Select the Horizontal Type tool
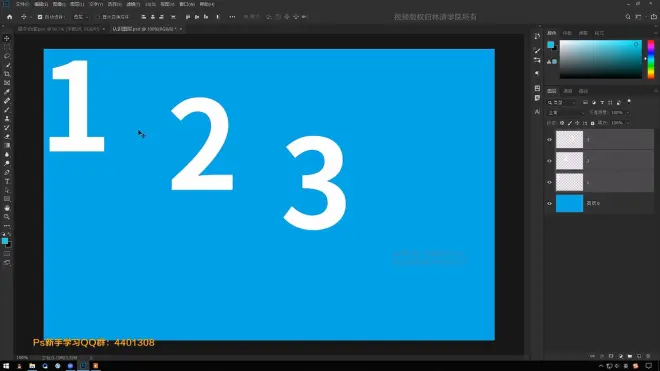 tap(7, 181)
